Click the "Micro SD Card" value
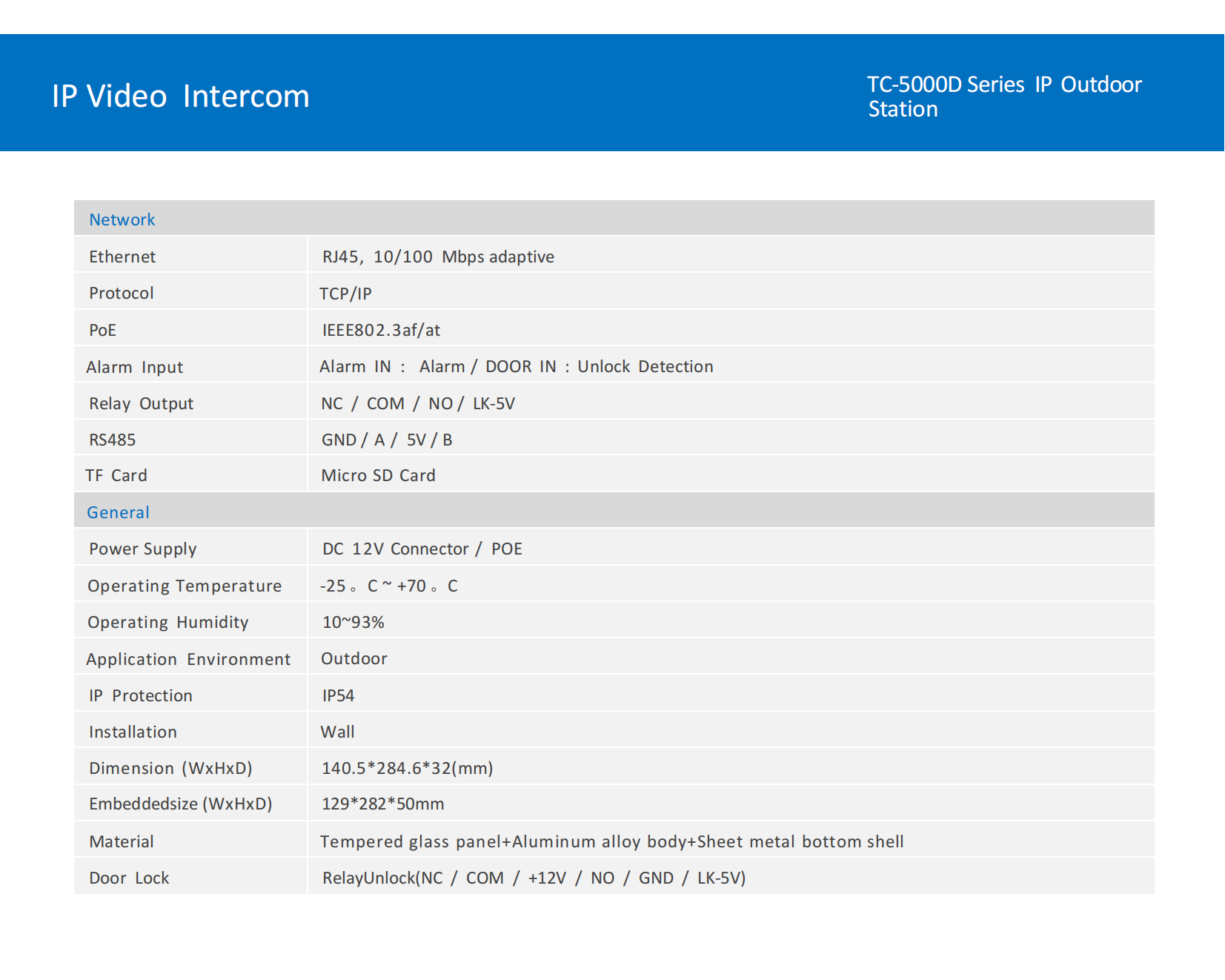This screenshot has height=980, width=1225. 378,475
